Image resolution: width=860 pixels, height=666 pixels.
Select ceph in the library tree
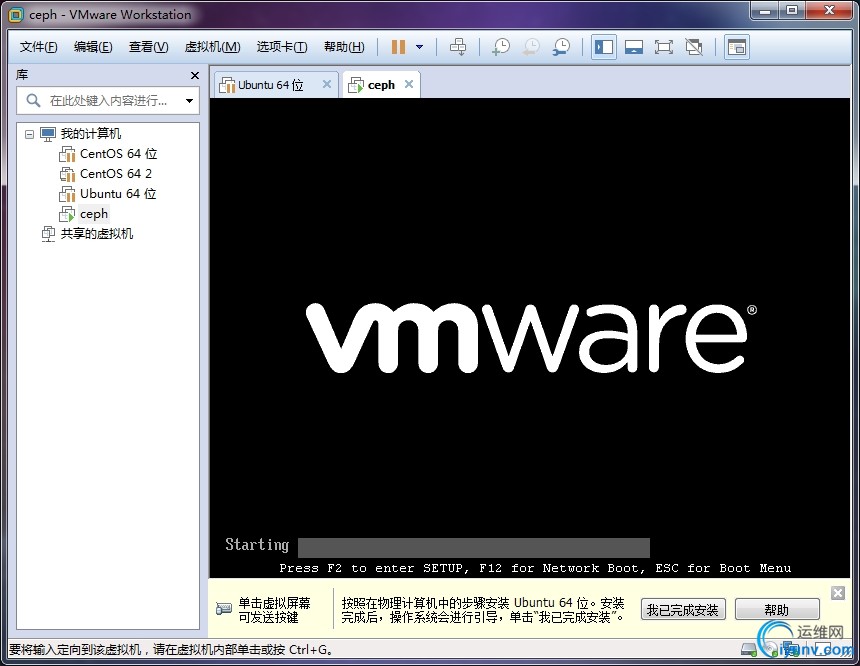pyautogui.click(x=93, y=214)
